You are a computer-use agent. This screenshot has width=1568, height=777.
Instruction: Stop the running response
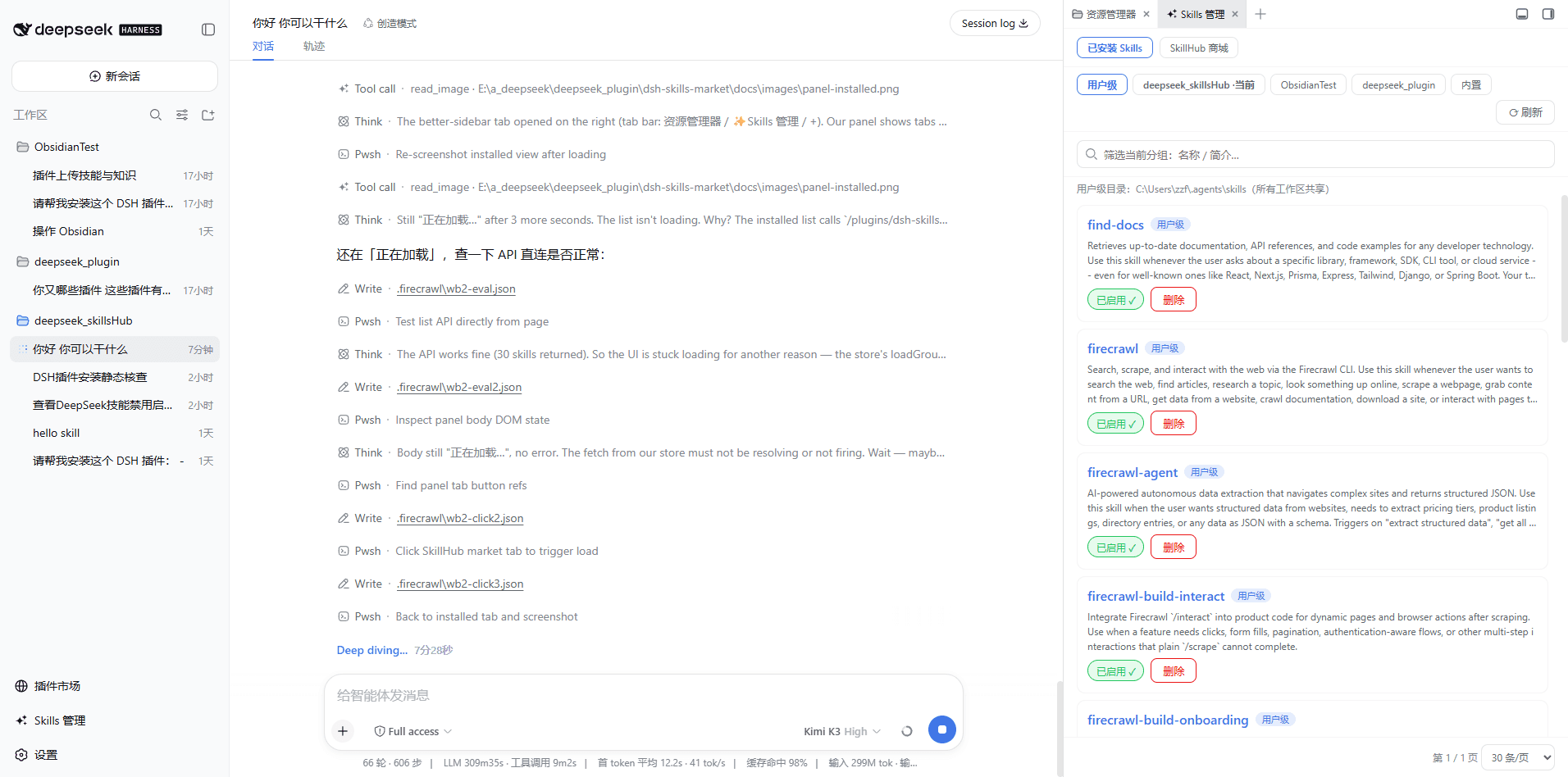coord(942,729)
